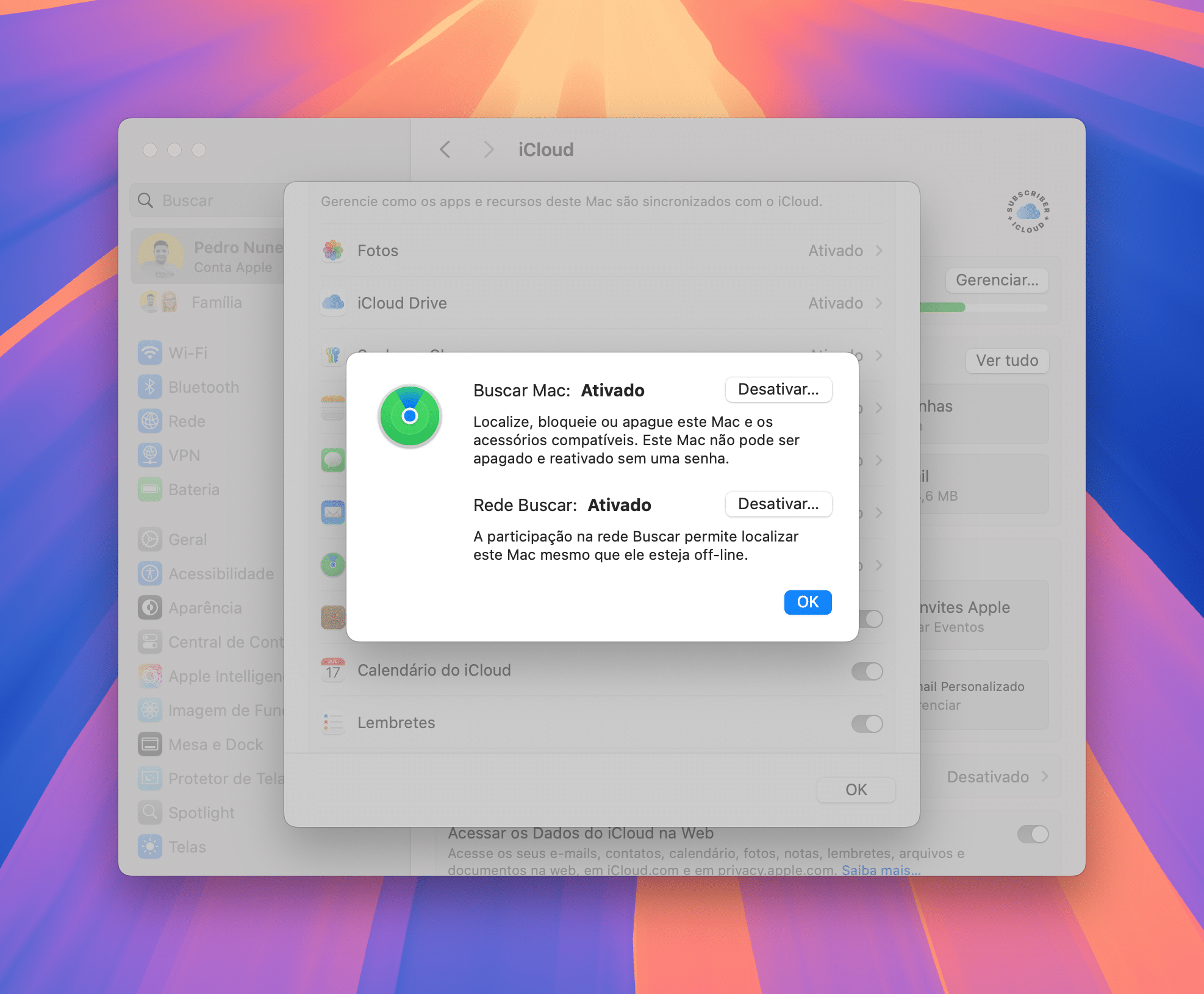Click the Mail Personalizado card
The image size is (1204, 994).
click(984, 695)
